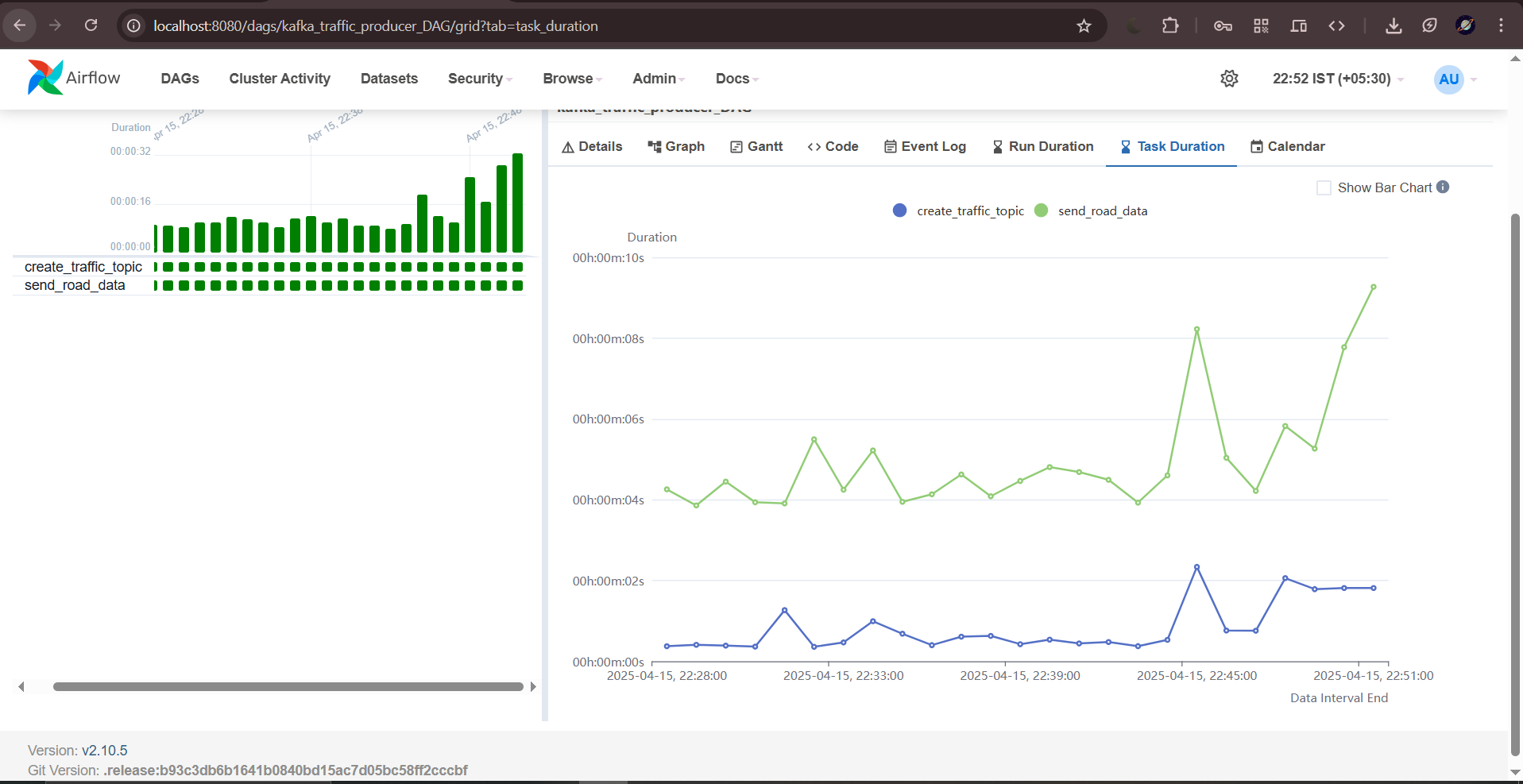
Task: Navigate to the DAGs page
Action: tap(180, 79)
